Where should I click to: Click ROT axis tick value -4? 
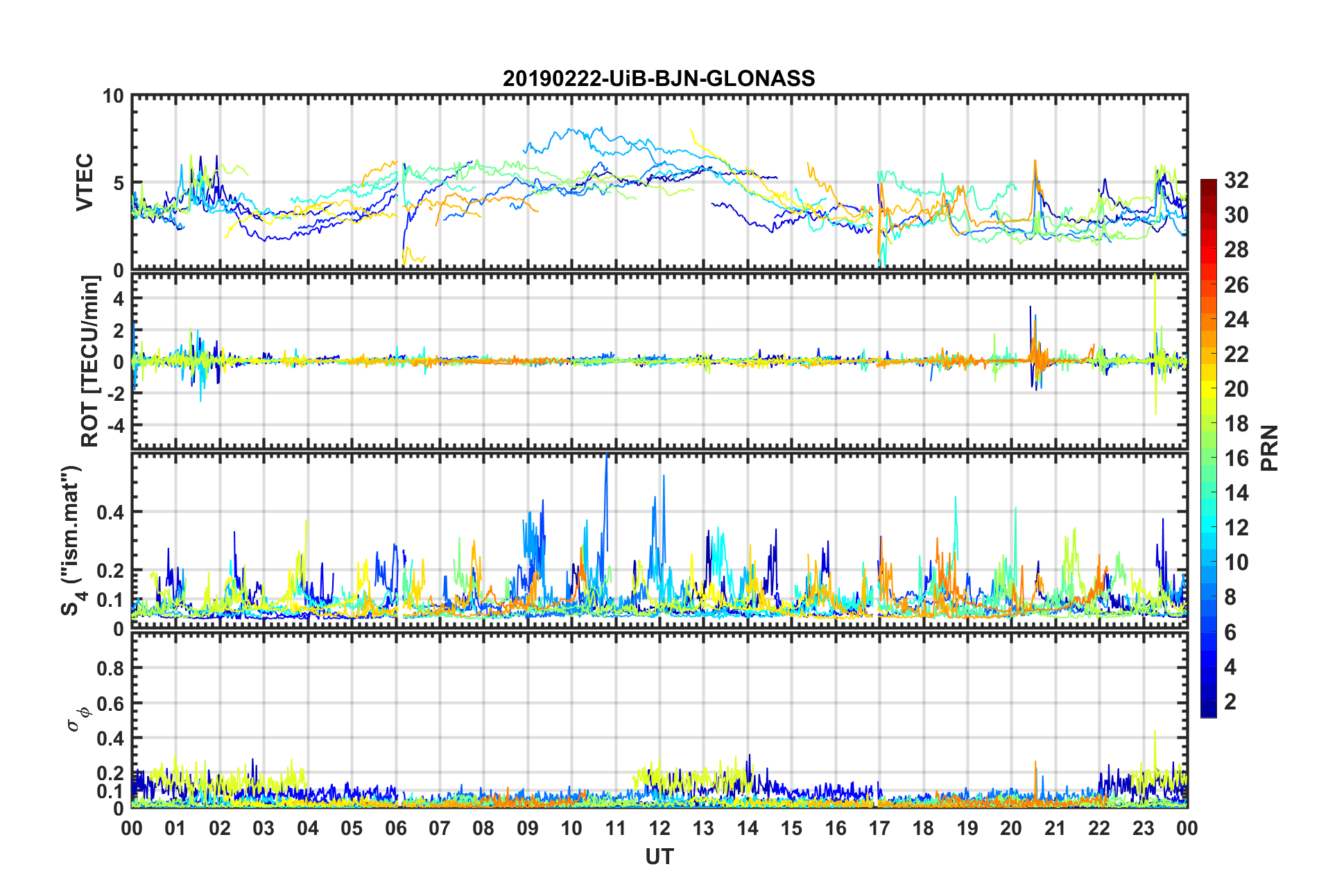coord(117,424)
